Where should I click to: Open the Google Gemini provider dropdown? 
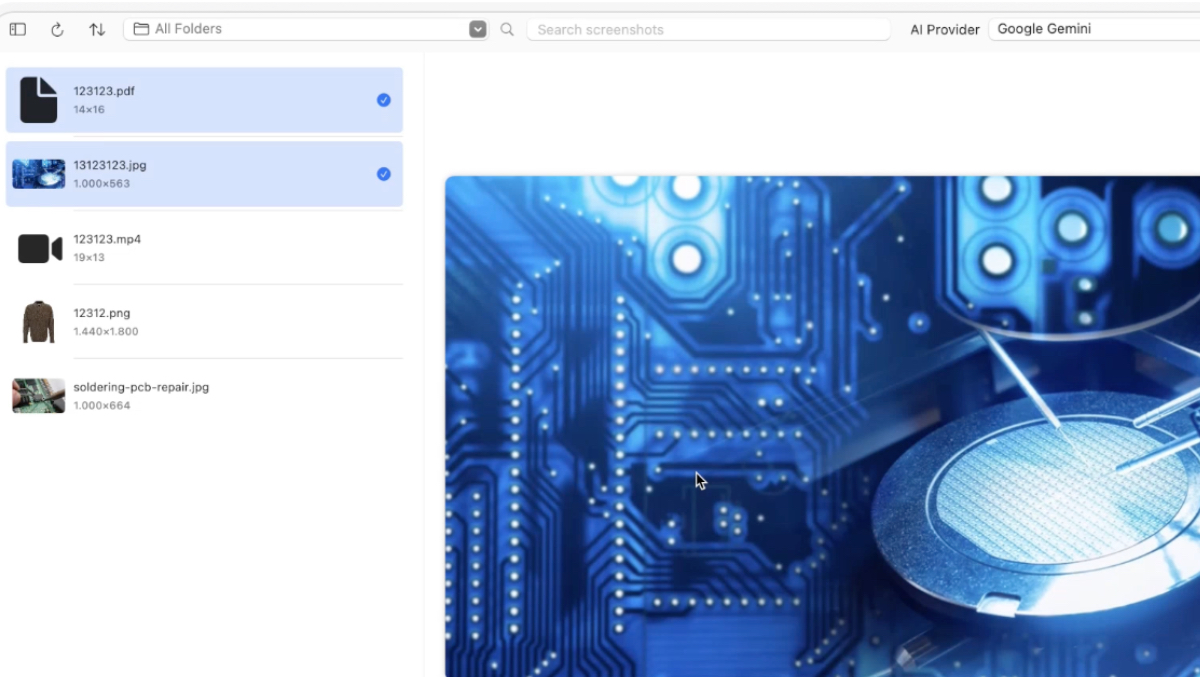coord(1092,29)
